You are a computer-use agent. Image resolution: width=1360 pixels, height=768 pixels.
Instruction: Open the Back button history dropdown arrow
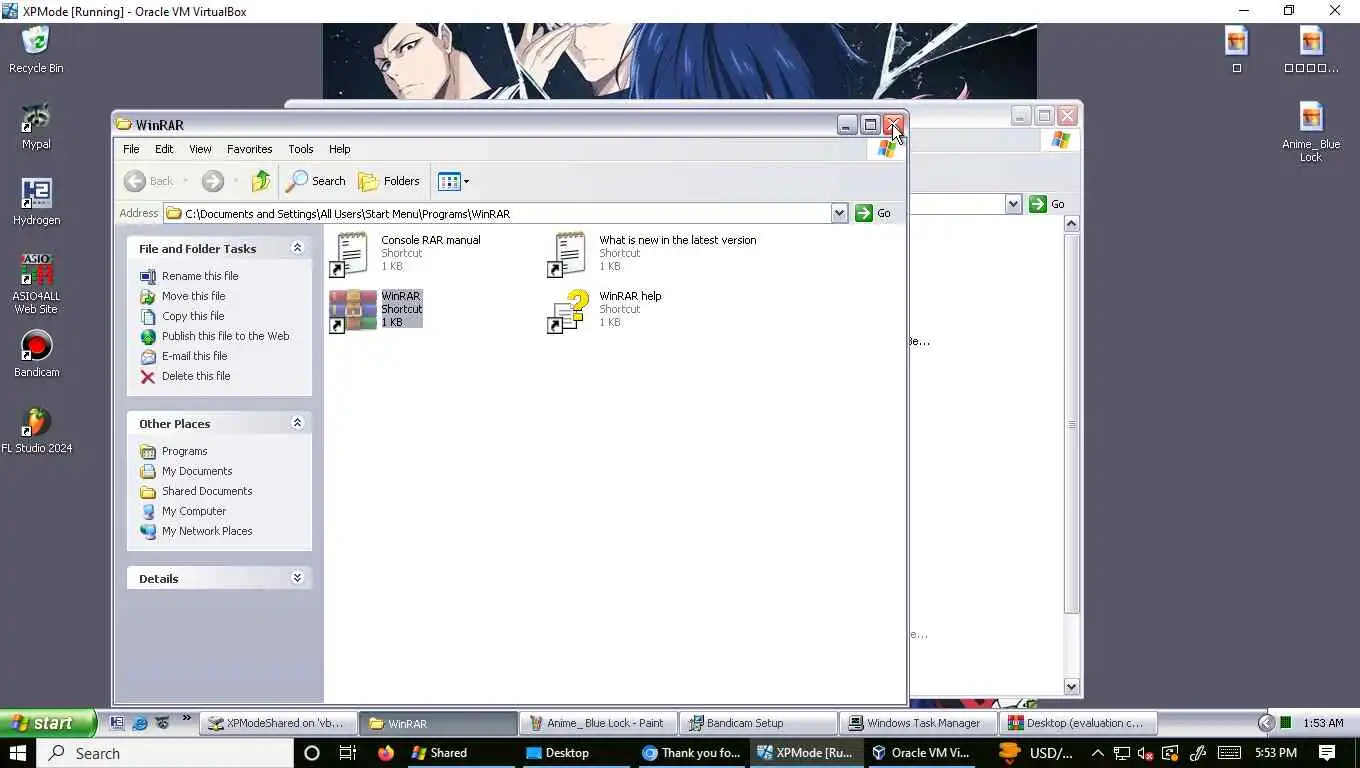pyautogui.click(x=185, y=181)
